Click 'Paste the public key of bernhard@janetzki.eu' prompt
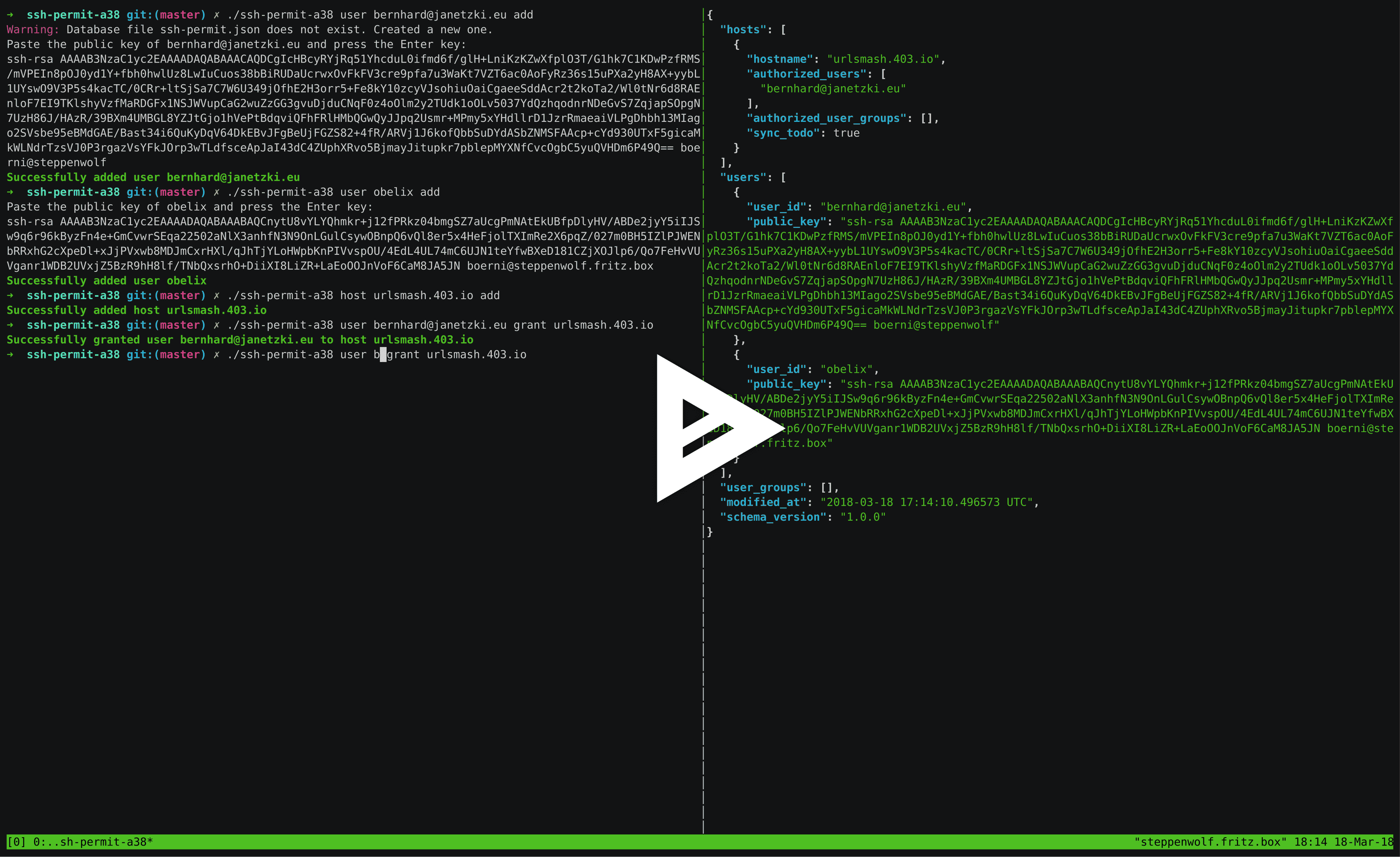1400x857 pixels. [x=236, y=44]
